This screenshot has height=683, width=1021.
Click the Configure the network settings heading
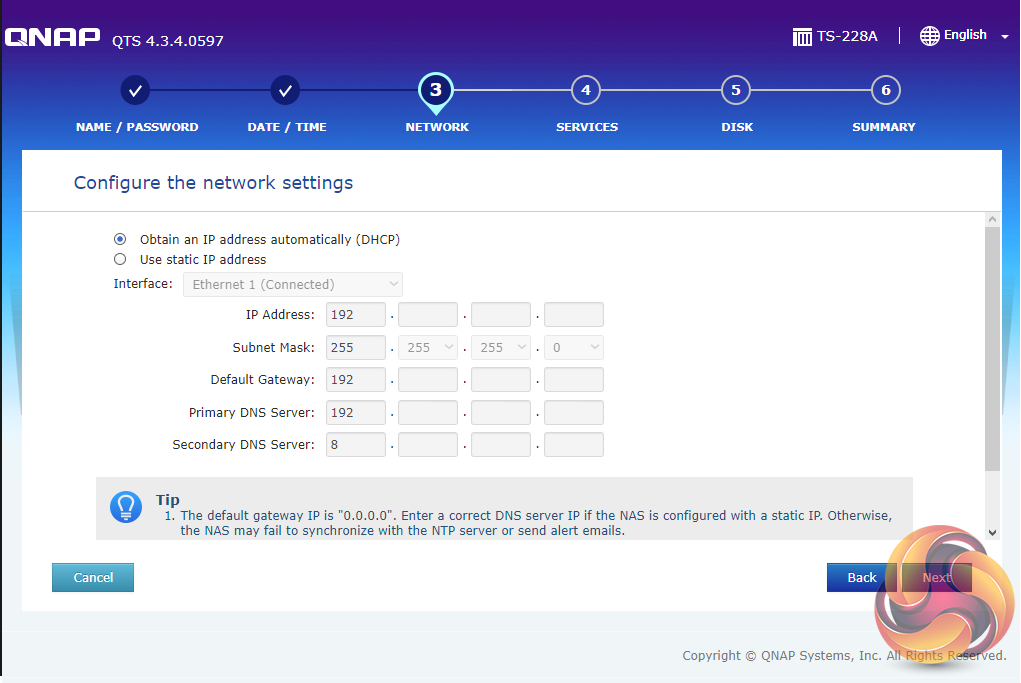tap(214, 183)
